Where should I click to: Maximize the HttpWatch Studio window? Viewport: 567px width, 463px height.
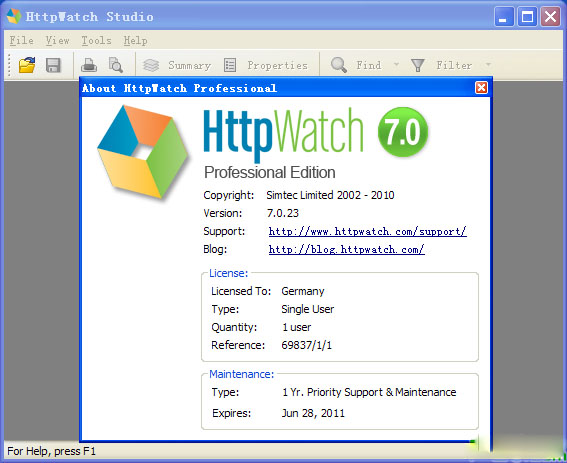point(527,17)
